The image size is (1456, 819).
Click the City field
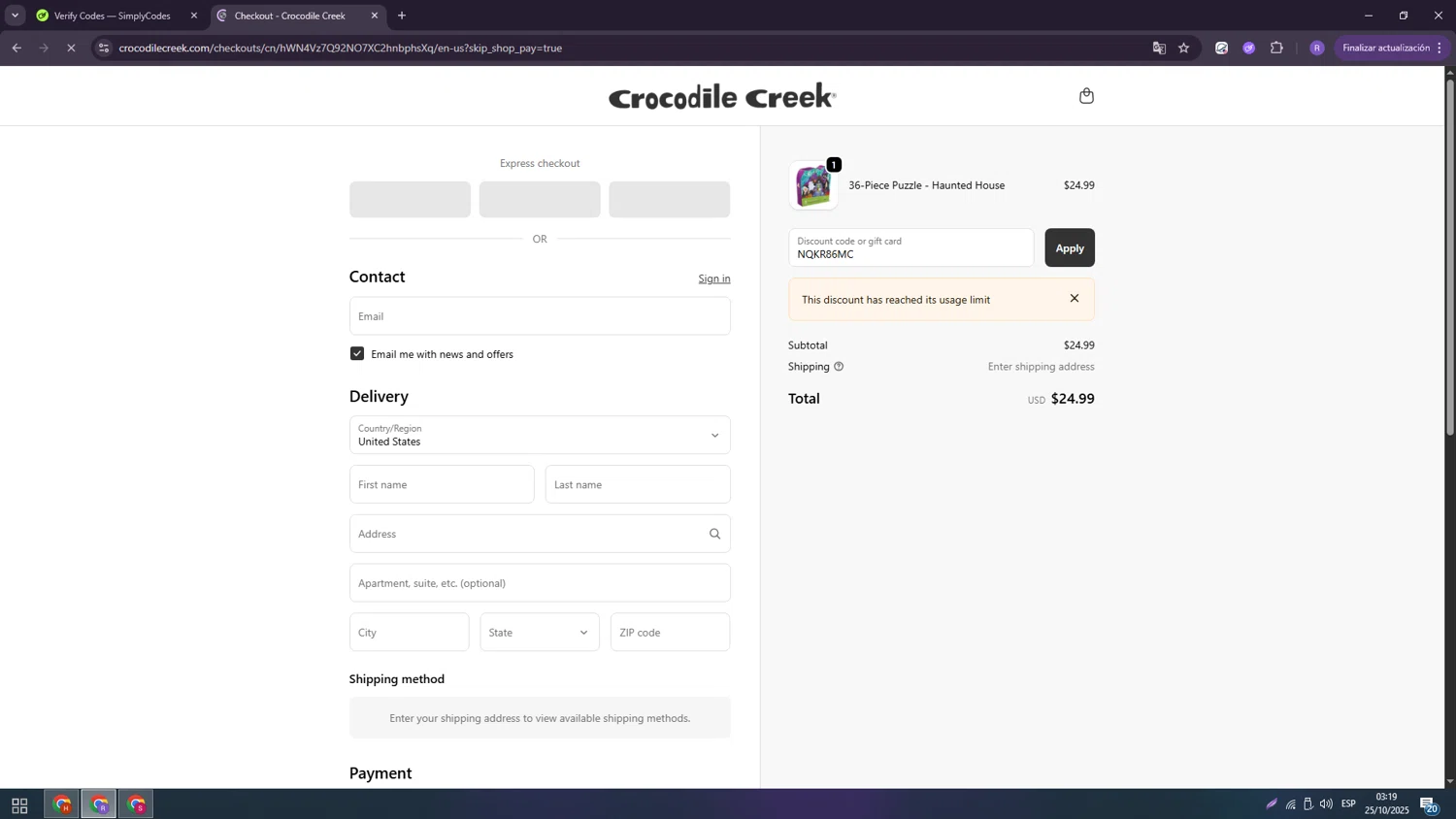coord(409,632)
